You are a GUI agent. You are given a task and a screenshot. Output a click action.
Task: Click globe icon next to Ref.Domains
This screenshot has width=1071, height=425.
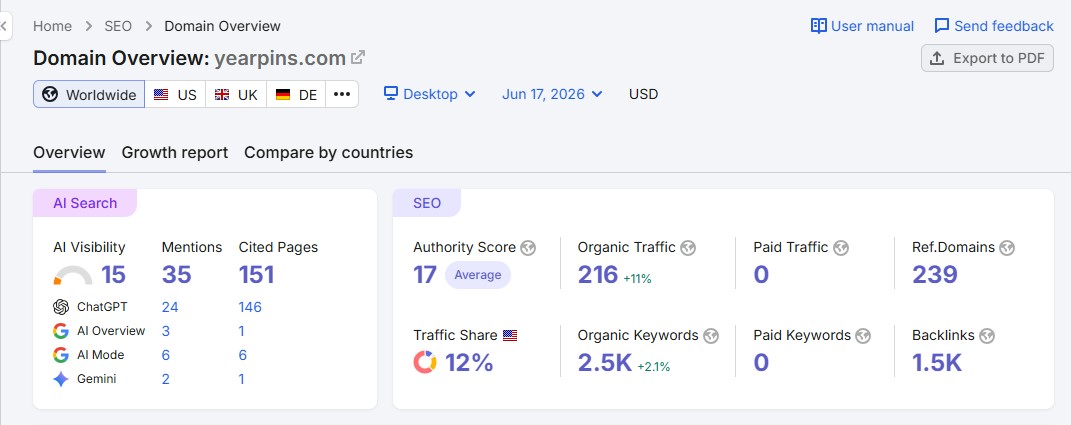tap(1007, 248)
